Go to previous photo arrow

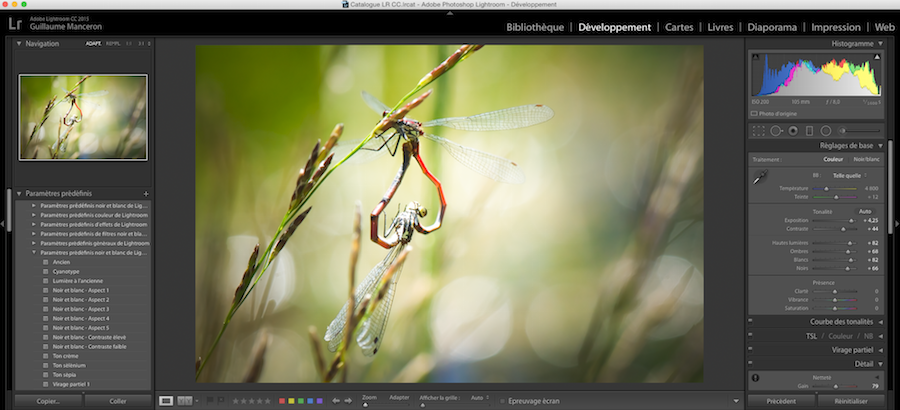coord(336,401)
